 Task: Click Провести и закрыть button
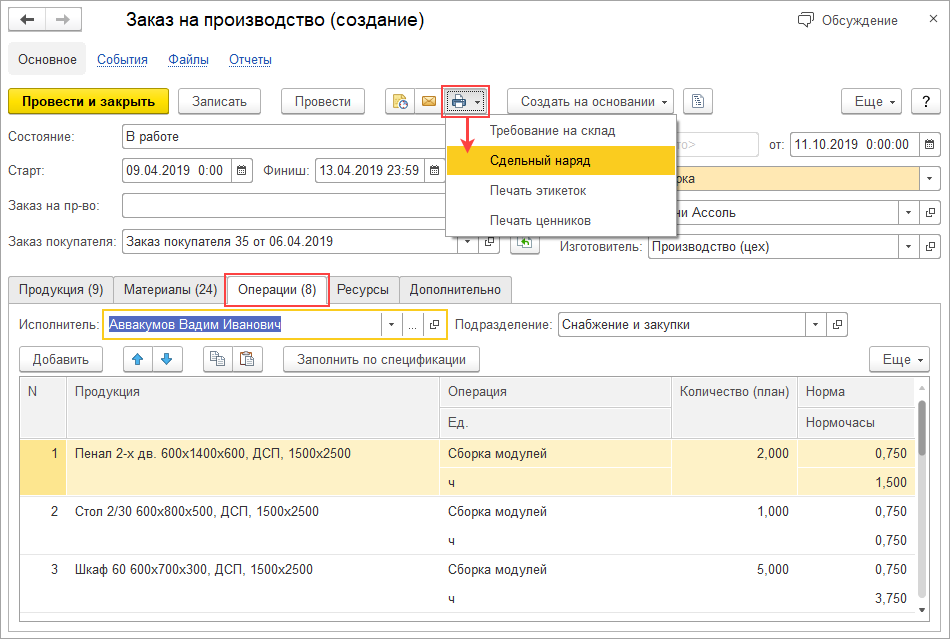88,101
